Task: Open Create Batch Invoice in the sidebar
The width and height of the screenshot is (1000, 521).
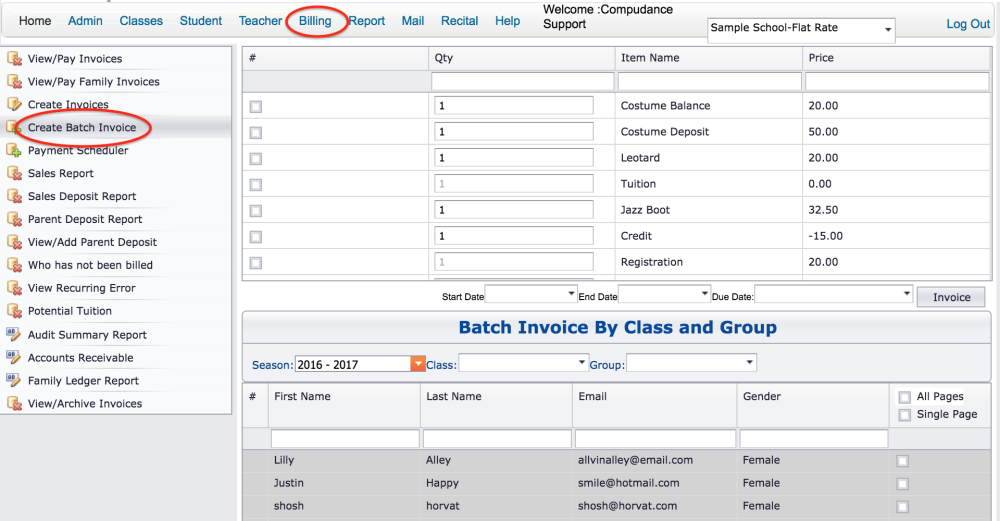Action: coord(82,128)
